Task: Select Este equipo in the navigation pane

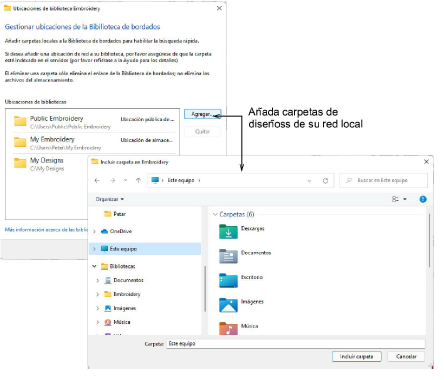Action: 123,249
